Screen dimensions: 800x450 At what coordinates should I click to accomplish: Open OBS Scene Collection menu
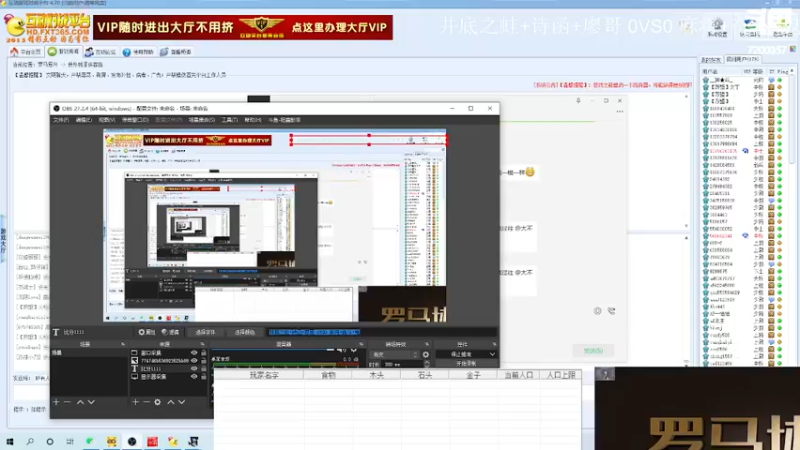[202, 120]
